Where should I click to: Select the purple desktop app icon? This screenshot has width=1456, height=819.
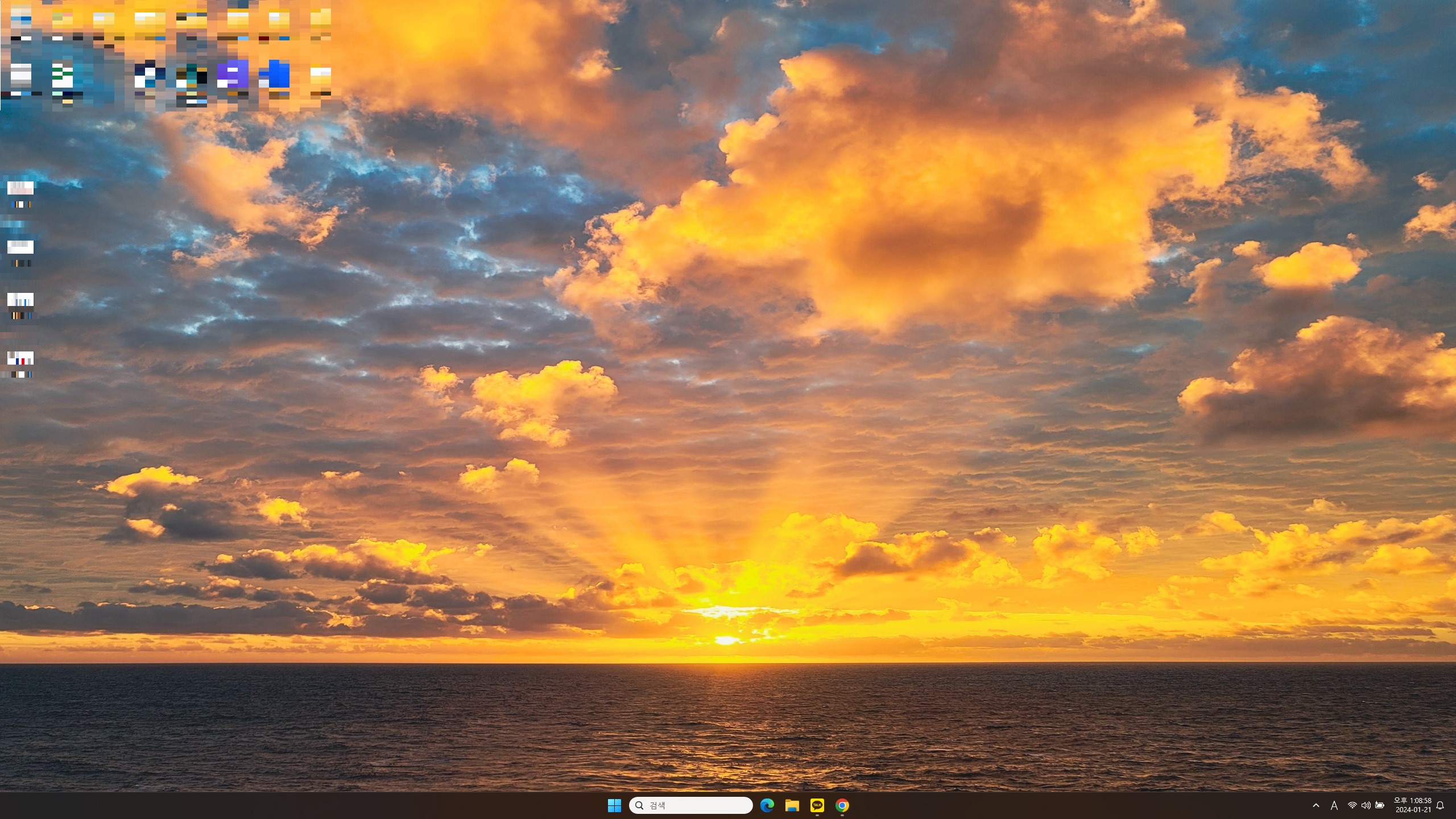click(233, 75)
